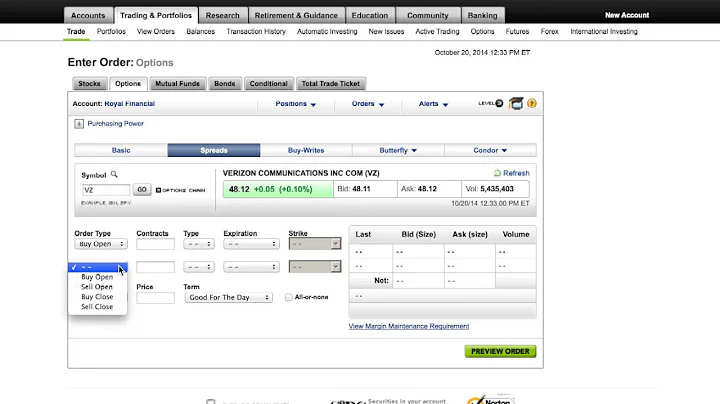Screen dimensions: 720x404
Task: Switch to the Buy-Writes tab
Action: (x=306, y=150)
